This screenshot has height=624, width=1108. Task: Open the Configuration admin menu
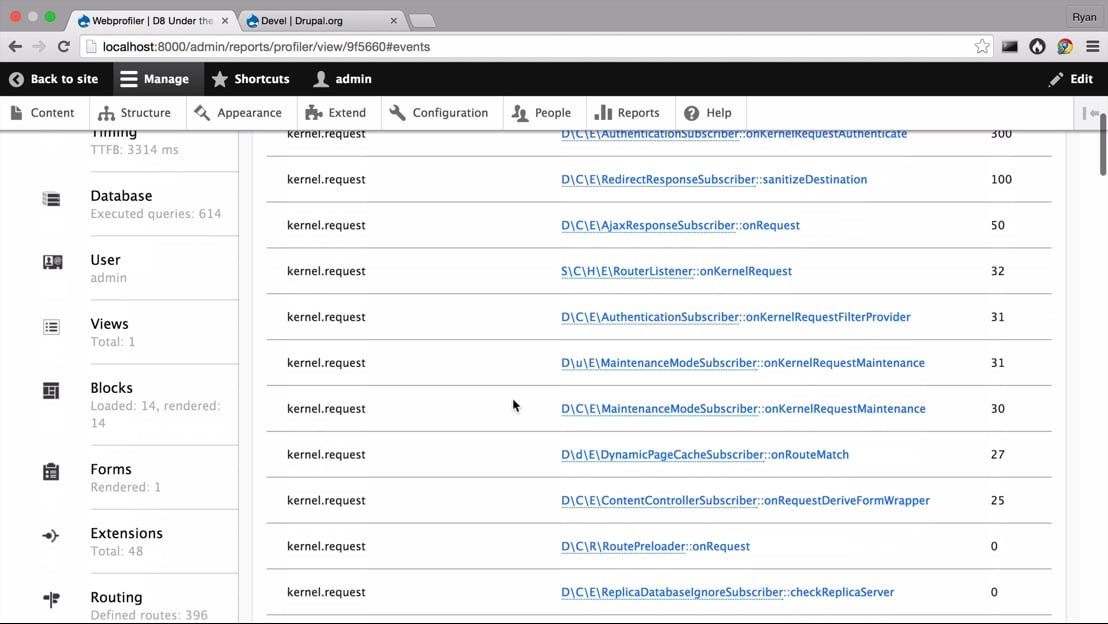pyautogui.click(x=439, y=113)
